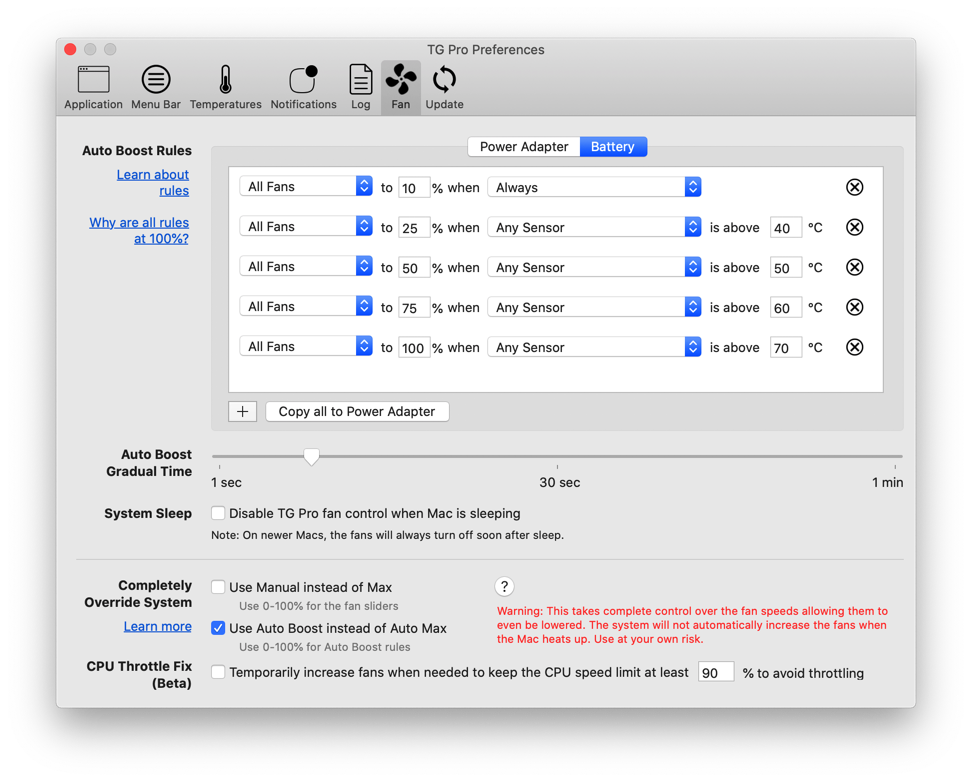This screenshot has height=782, width=972.
Task: Remove the Always 10% rule
Action: click(854, 187)
